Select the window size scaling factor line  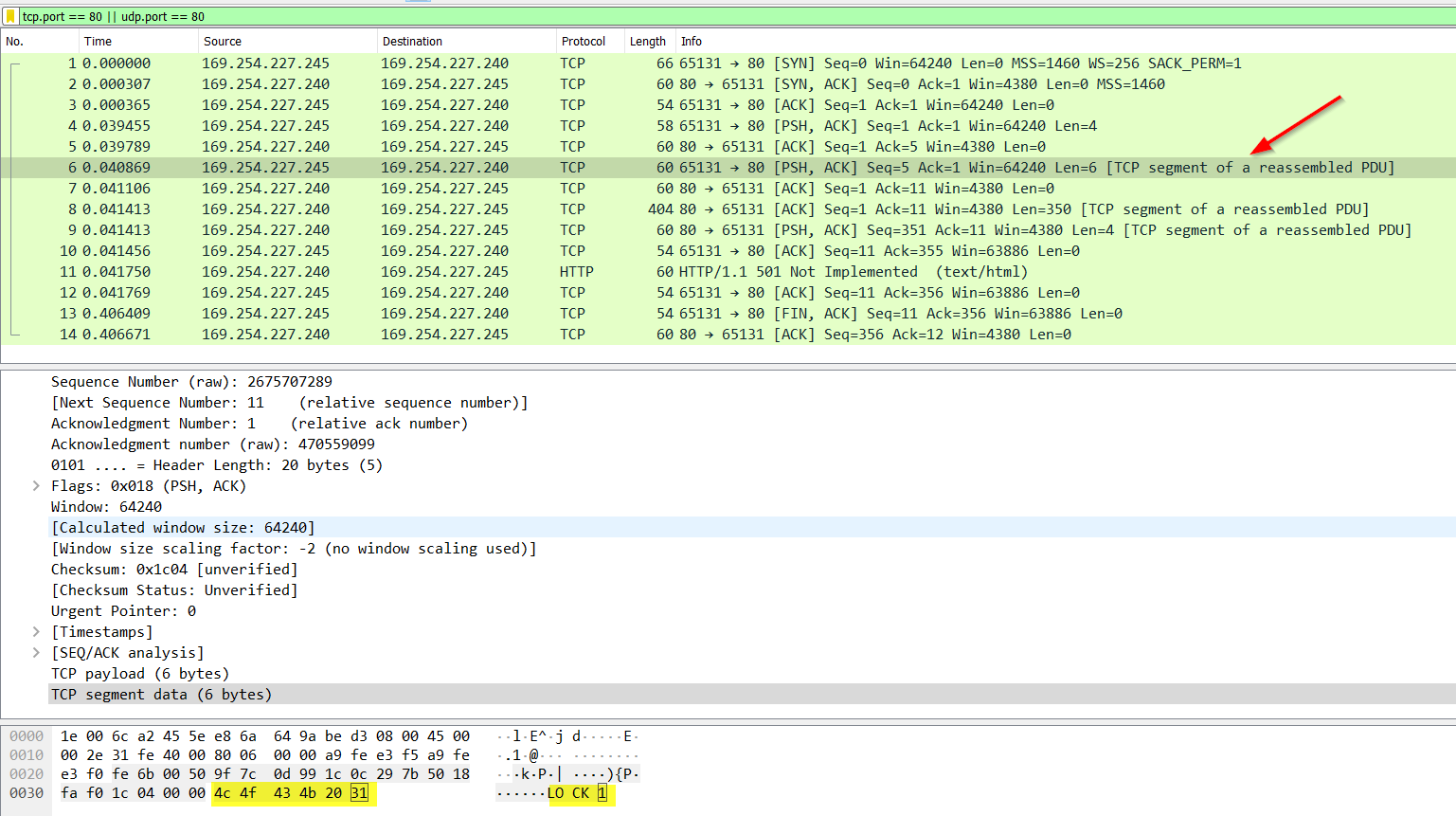coord(294,549)
